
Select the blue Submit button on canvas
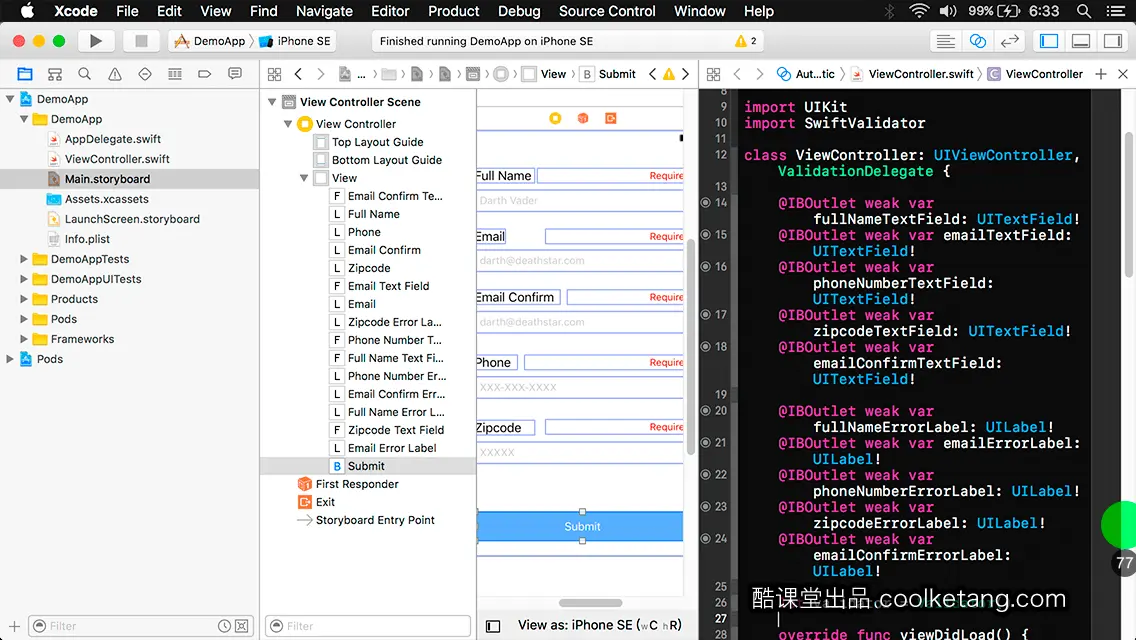coord(580,526)
